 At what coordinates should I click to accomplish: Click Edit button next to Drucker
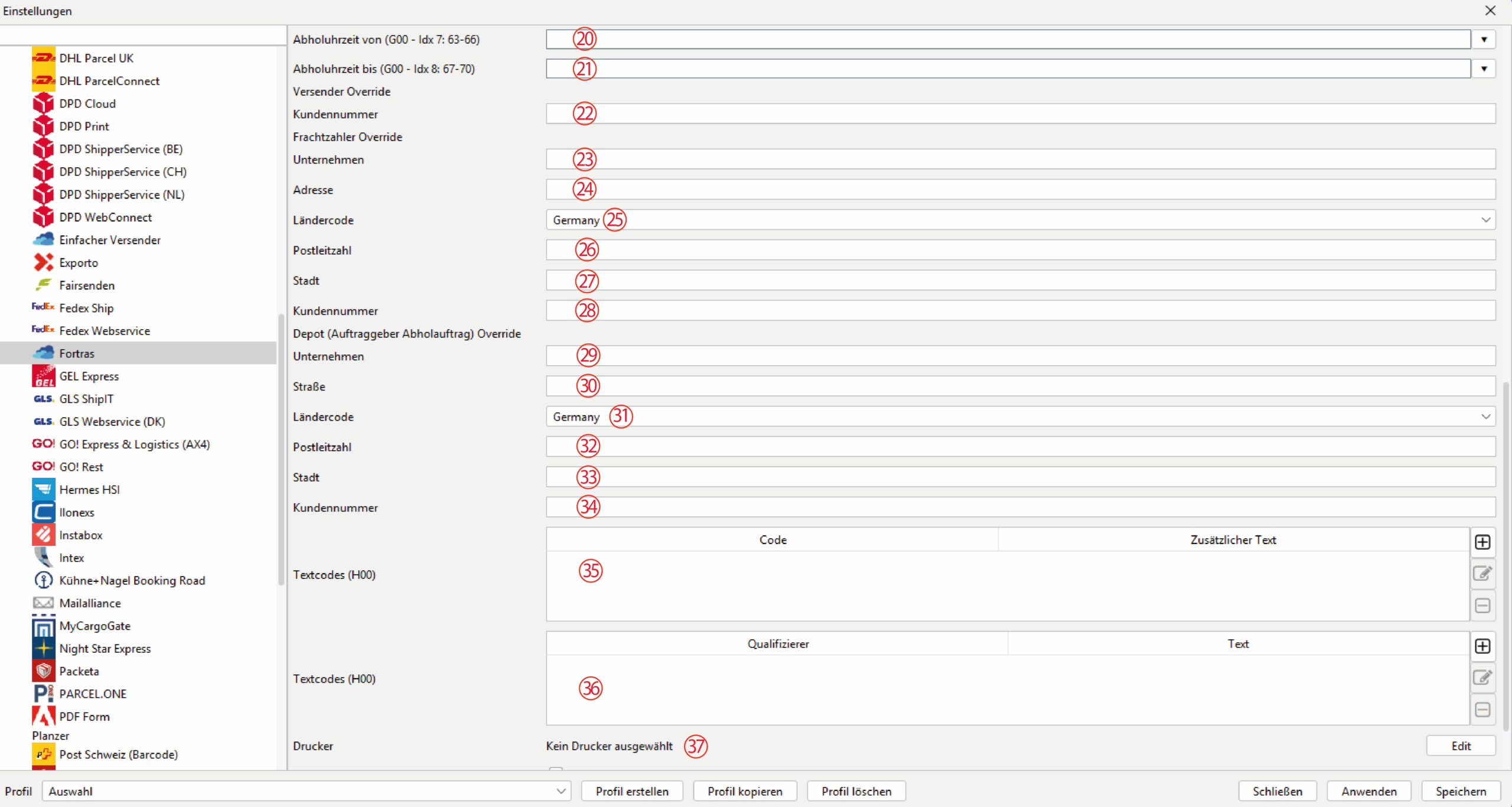tap(1461, 746)
